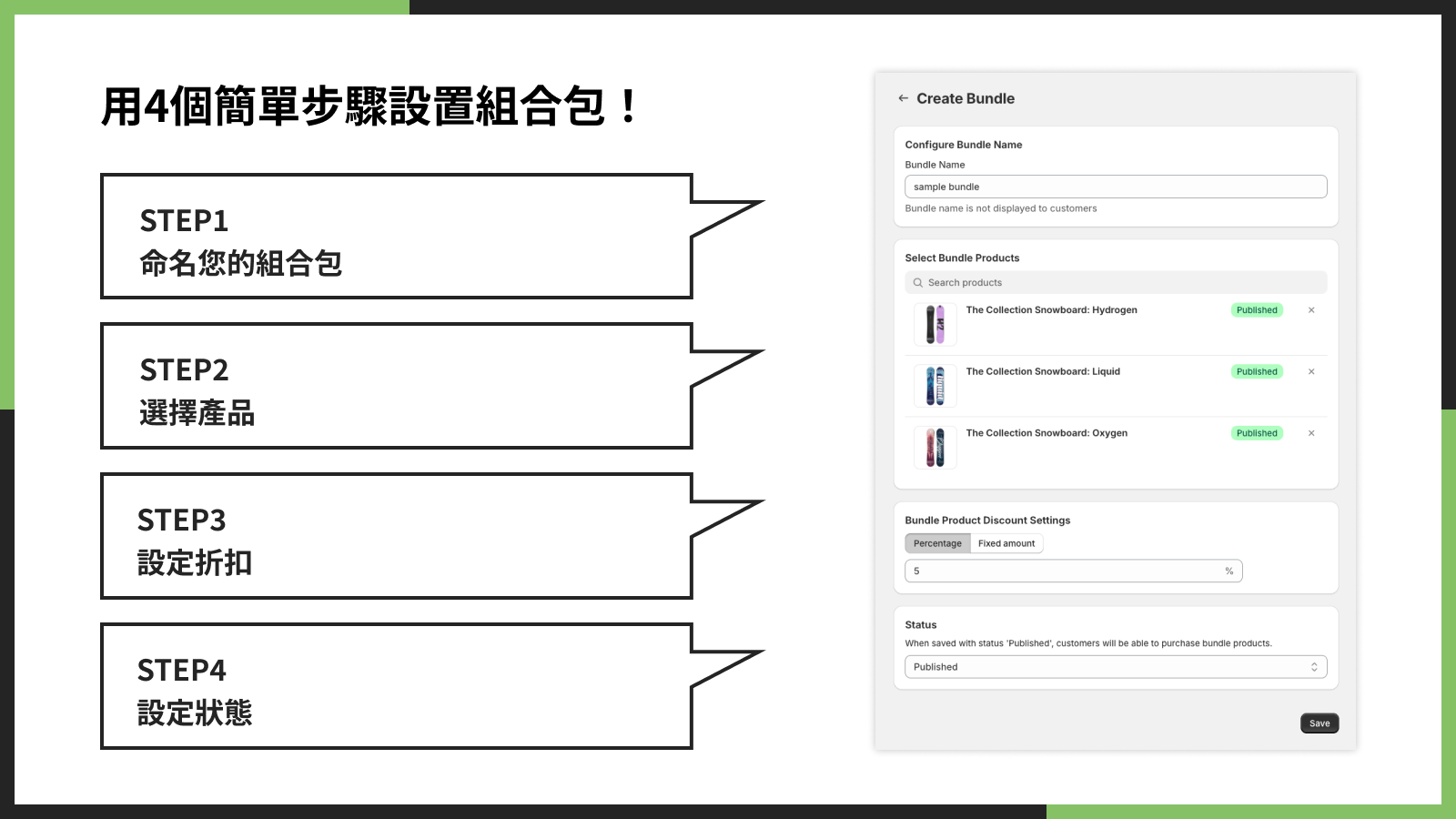Click the STEP2 callout box
Screen dimensions: 1456x819
tap(397, 386)
